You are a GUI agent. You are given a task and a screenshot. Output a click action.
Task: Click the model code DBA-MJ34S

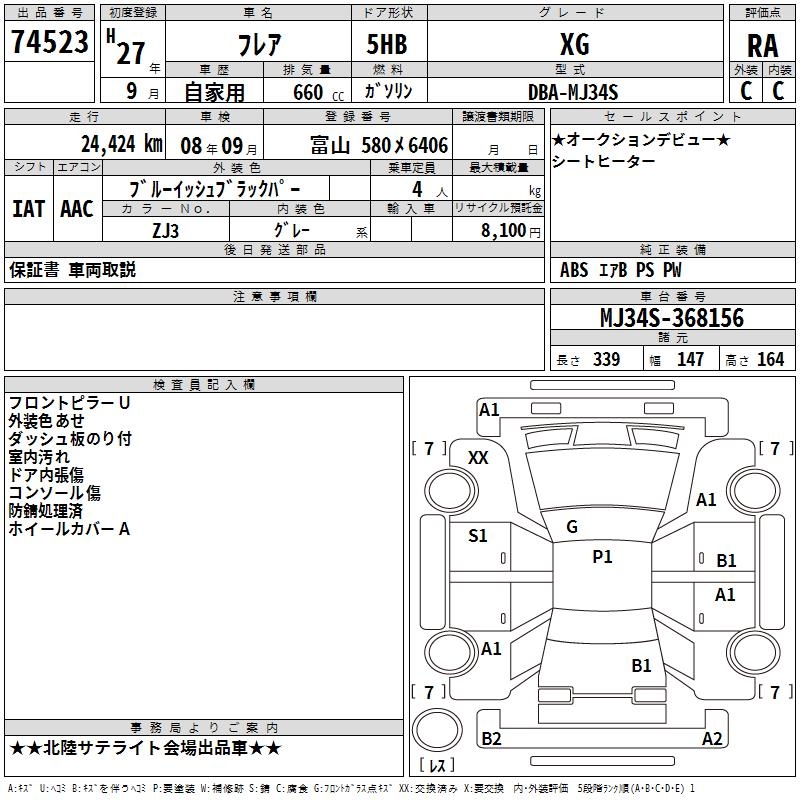[x=573, y=92]
